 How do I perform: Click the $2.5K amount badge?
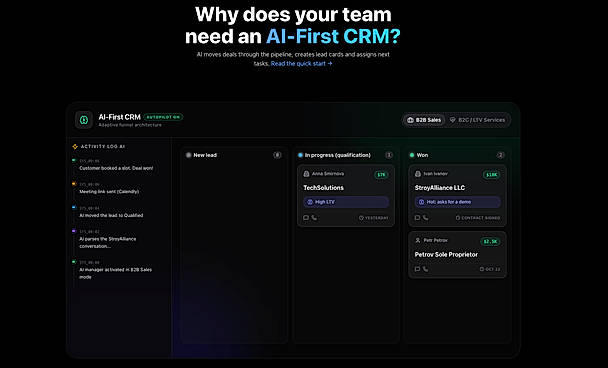pos(491,242)
